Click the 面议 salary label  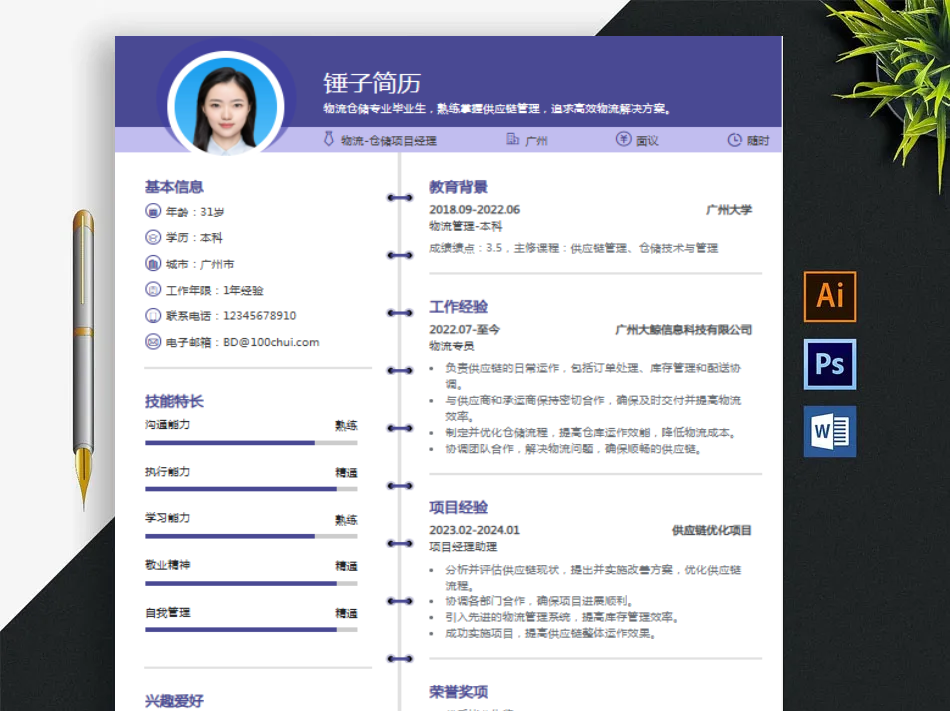pos(647,141)
